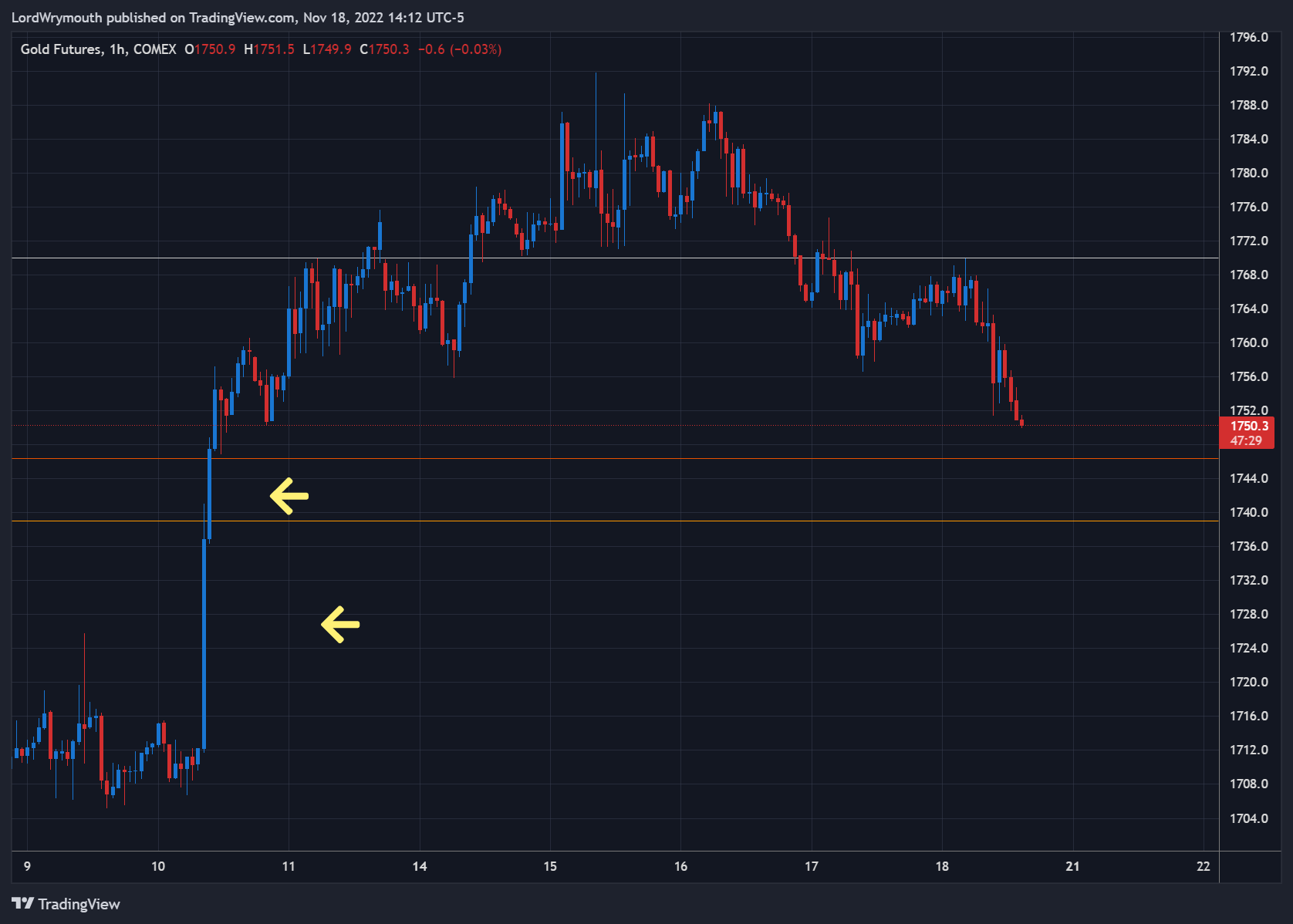Viewport: 1293px width, 924px height.
Task: Click the 1788.0 price axis label
Action: (x=1248, y=105)
